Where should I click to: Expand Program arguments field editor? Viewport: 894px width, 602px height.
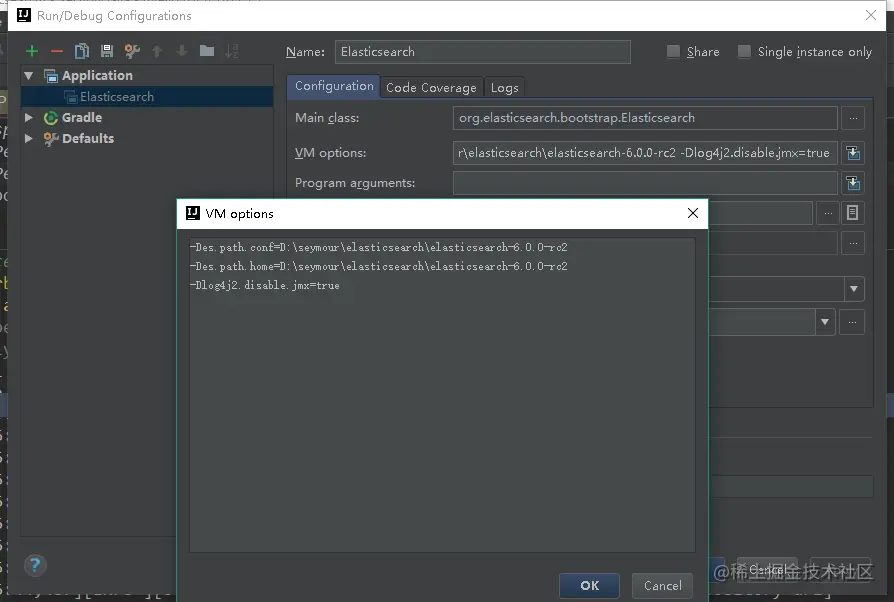[x=853, y=183]
